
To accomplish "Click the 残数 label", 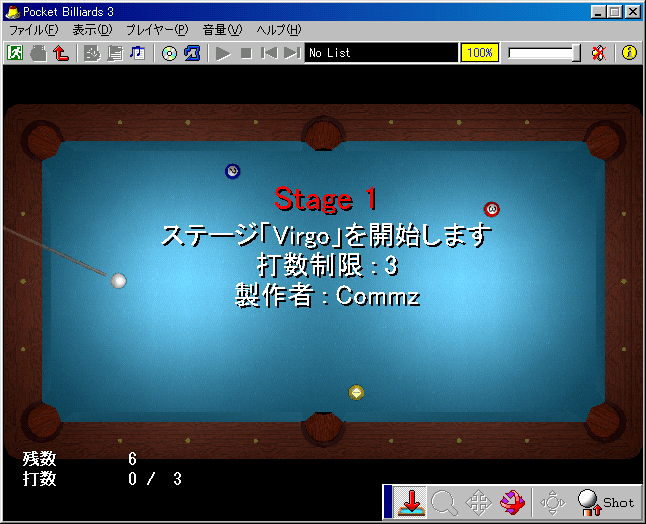I will pyautogui.click(x=40, y=458).
